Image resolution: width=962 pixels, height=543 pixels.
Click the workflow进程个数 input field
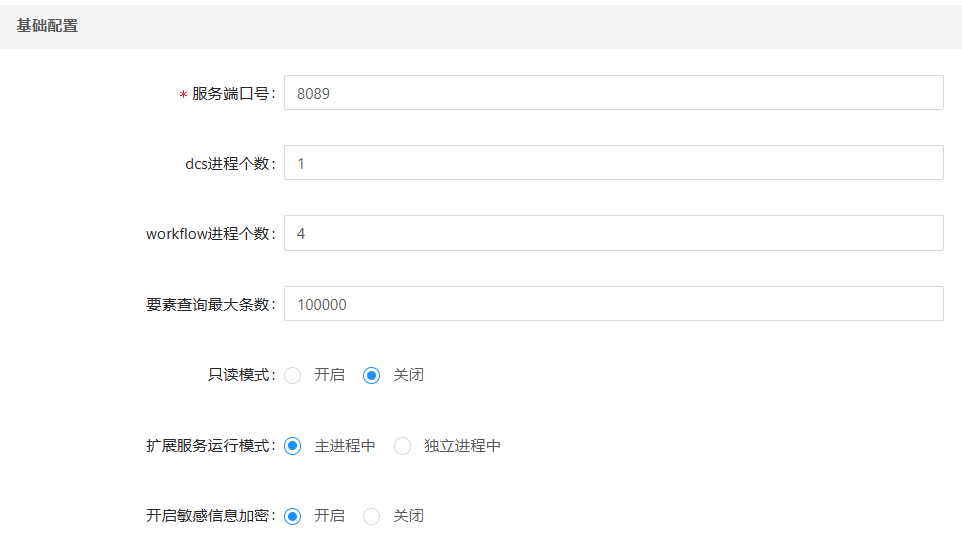point(613,234)
